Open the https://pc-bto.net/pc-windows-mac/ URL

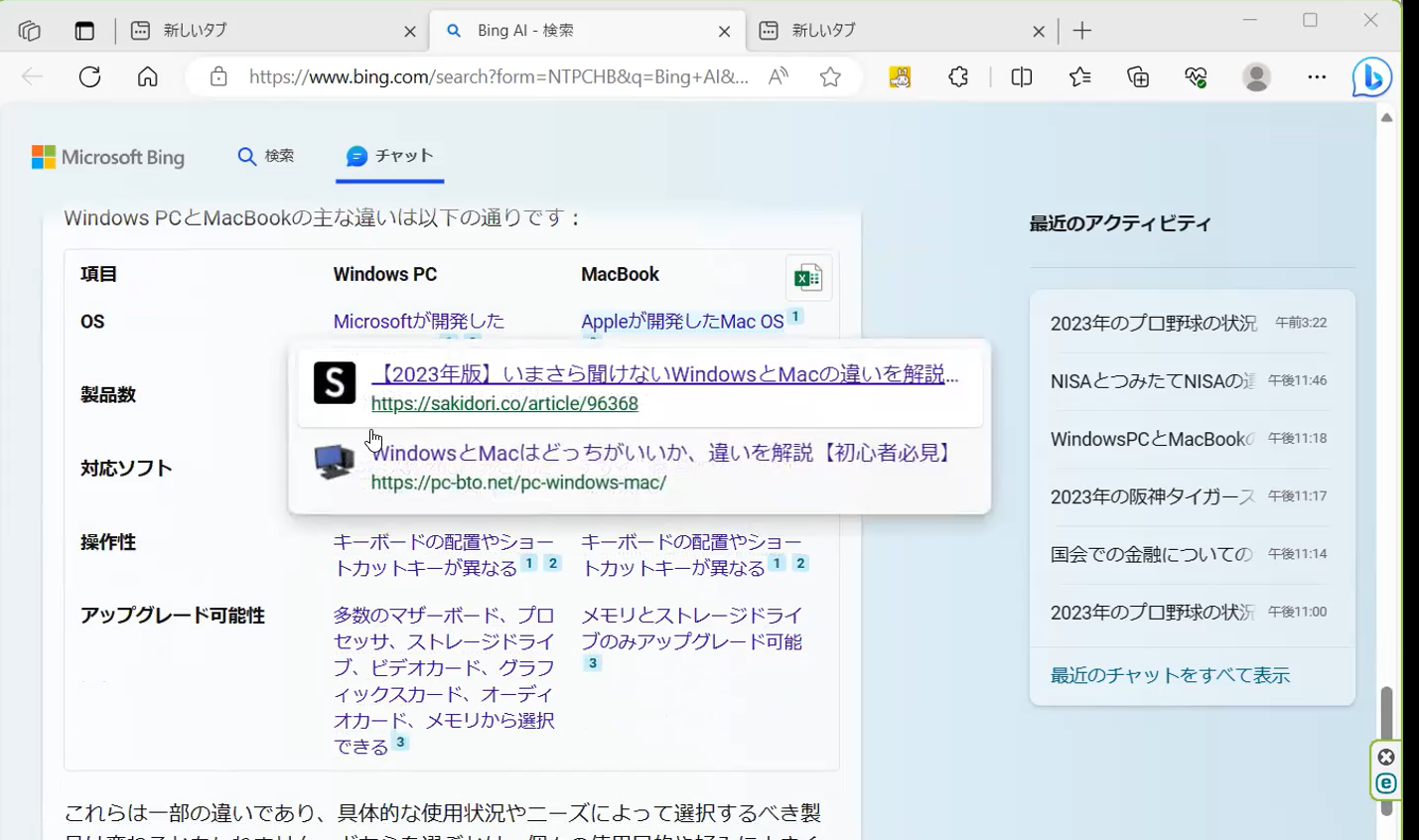(x=518, y=483)
